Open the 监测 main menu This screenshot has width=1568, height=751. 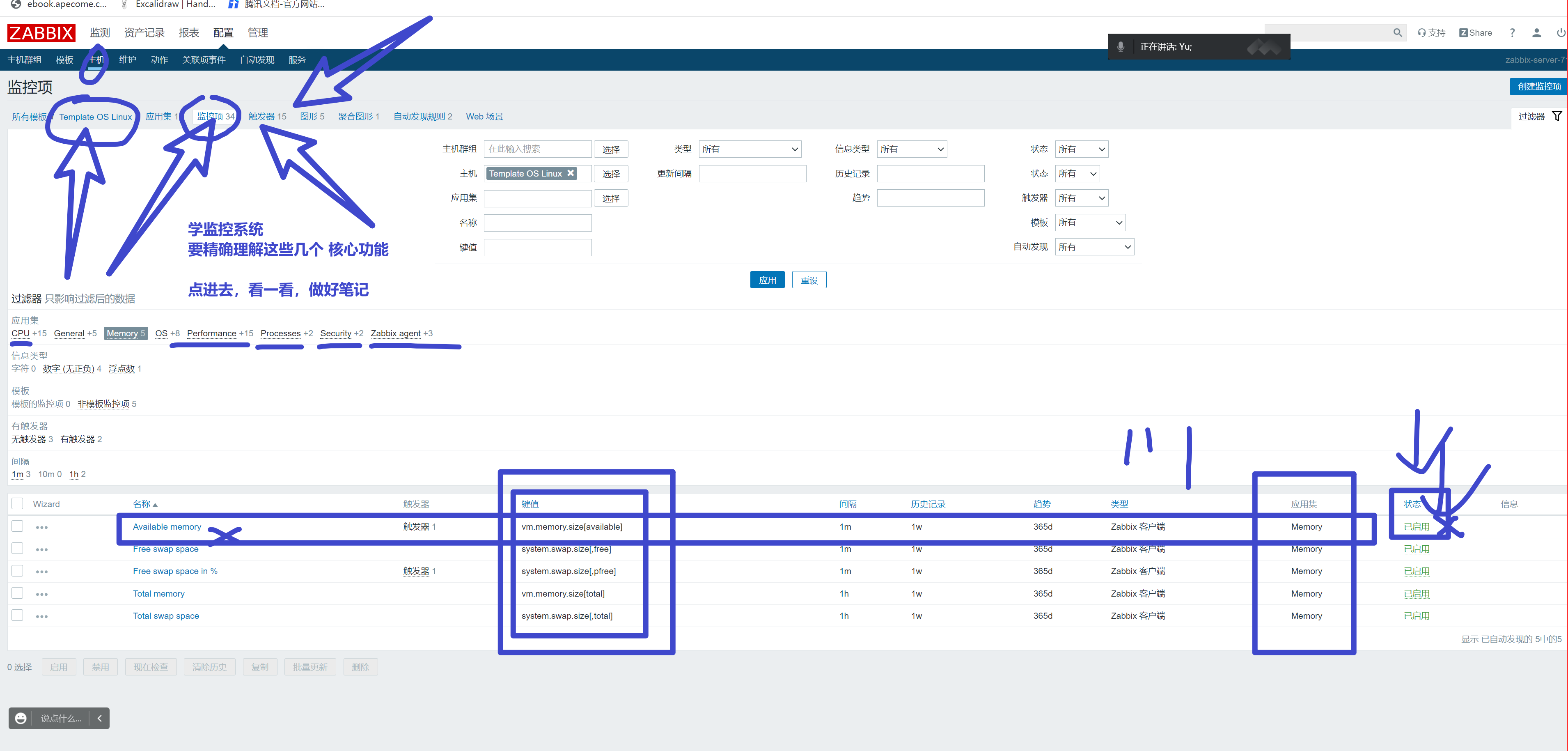coord(100,33)
